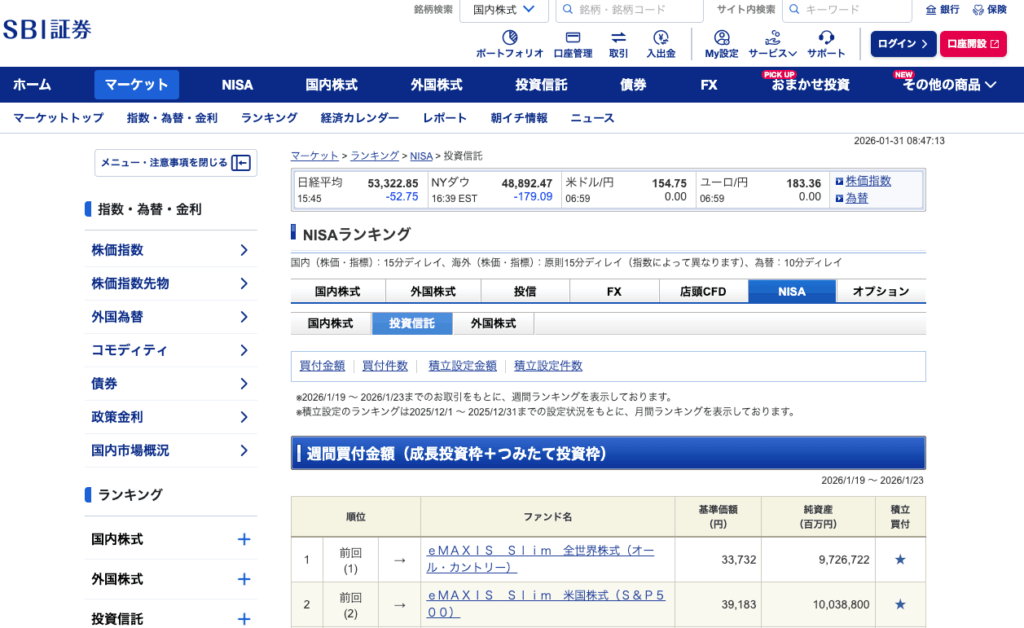Click the サポート headset icon
This screenshot has width=1024, height=628.
tap(826, 44)
